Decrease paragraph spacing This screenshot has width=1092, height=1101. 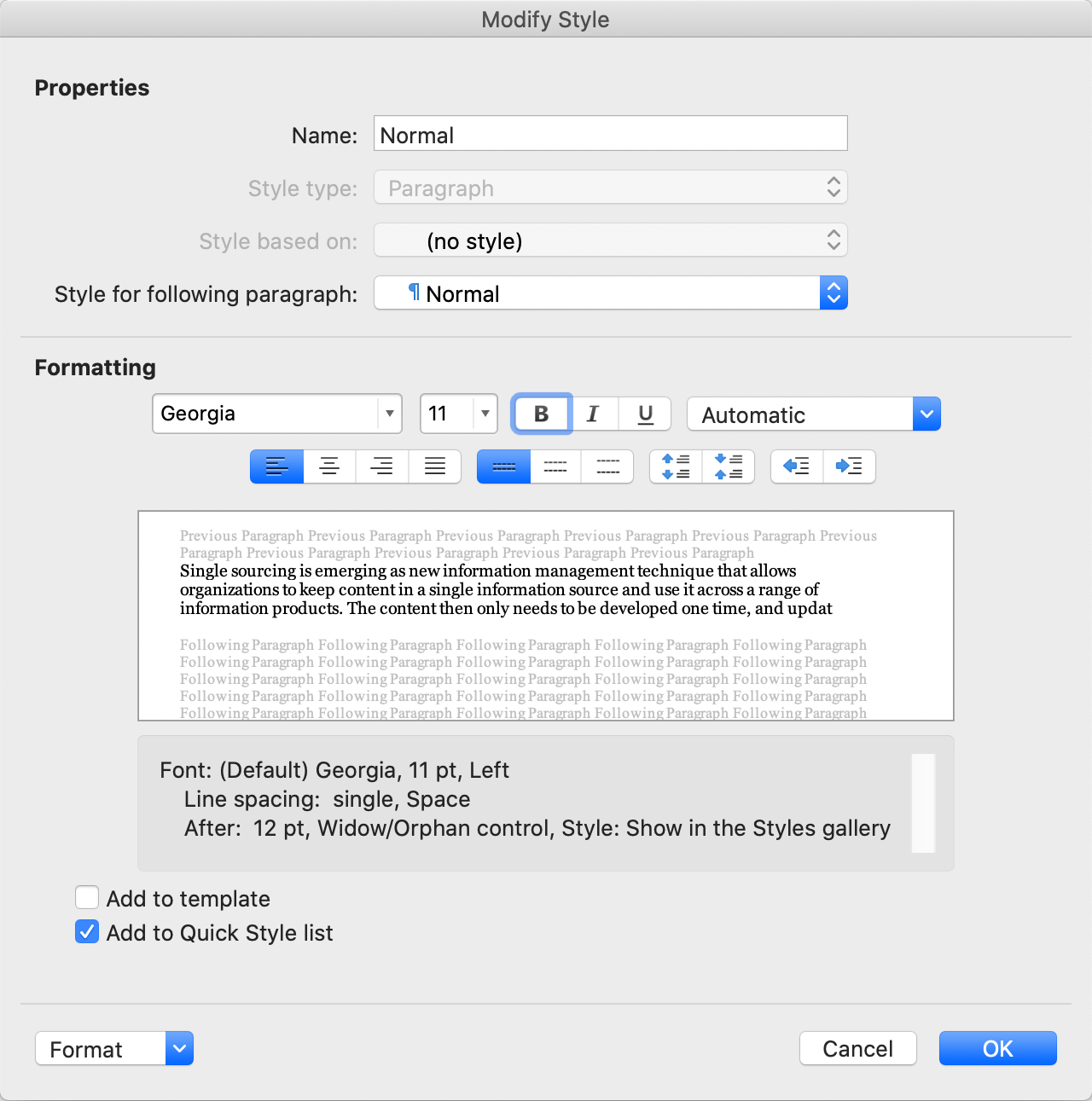pyautogui.click(x=729, y=466)
